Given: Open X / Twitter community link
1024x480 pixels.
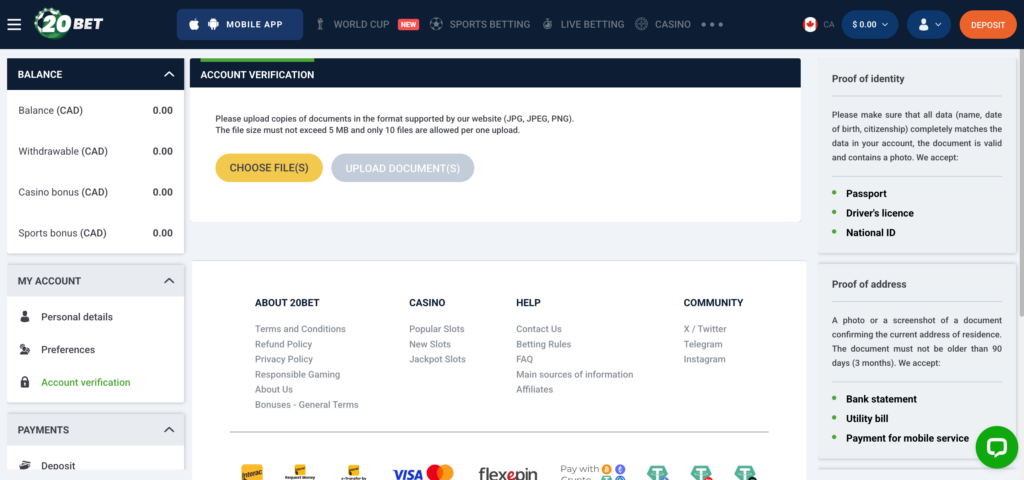Looking at the screenshot, I should point(705,328).
